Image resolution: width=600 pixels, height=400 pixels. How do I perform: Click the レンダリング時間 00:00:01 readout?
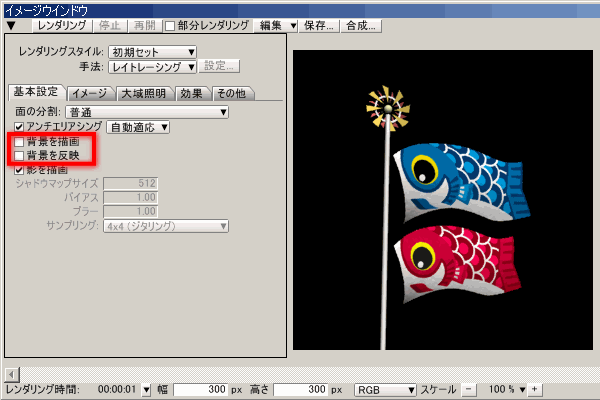tap(117, 390)
